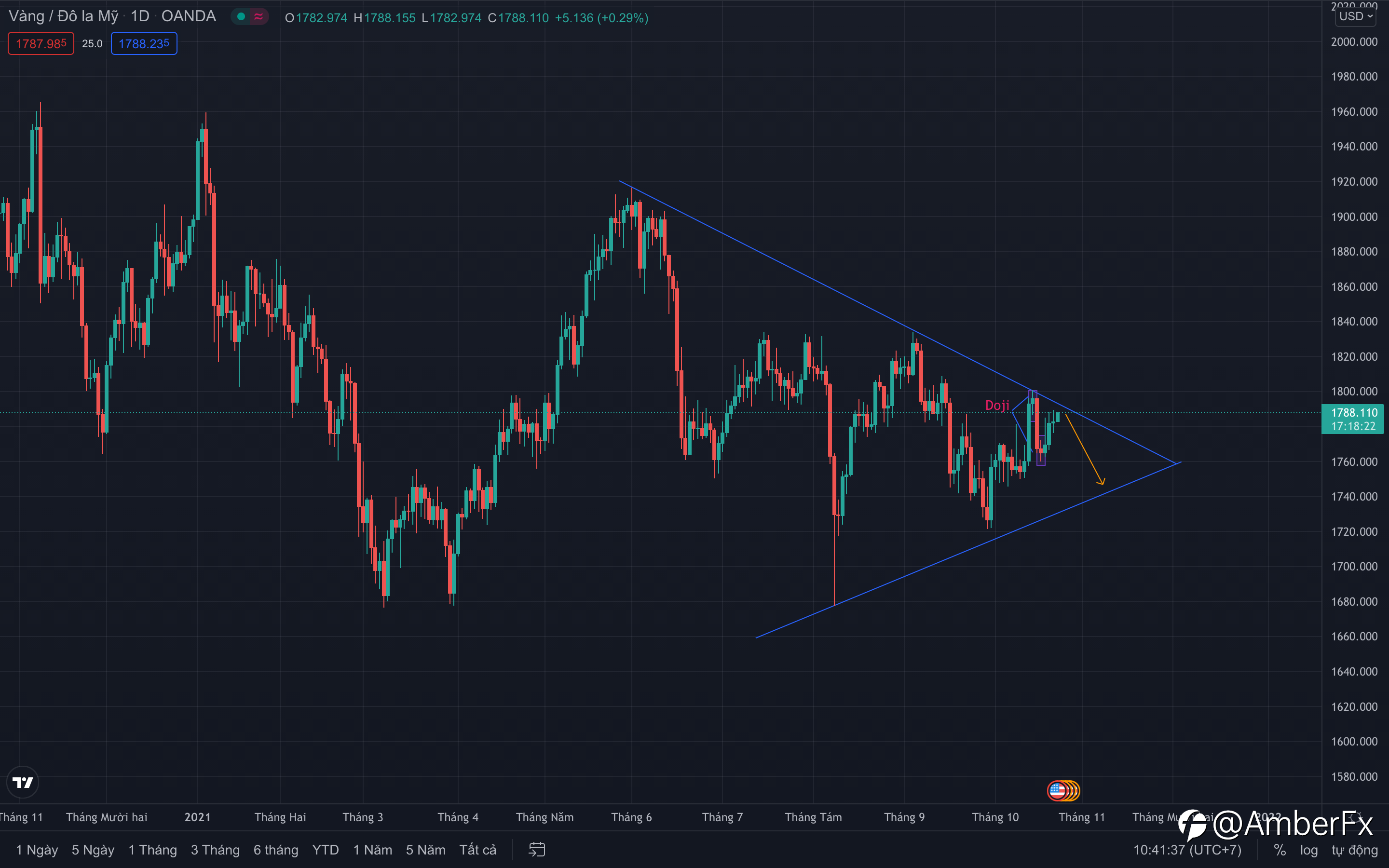Click the green market status dot

[x=241, y=17]
